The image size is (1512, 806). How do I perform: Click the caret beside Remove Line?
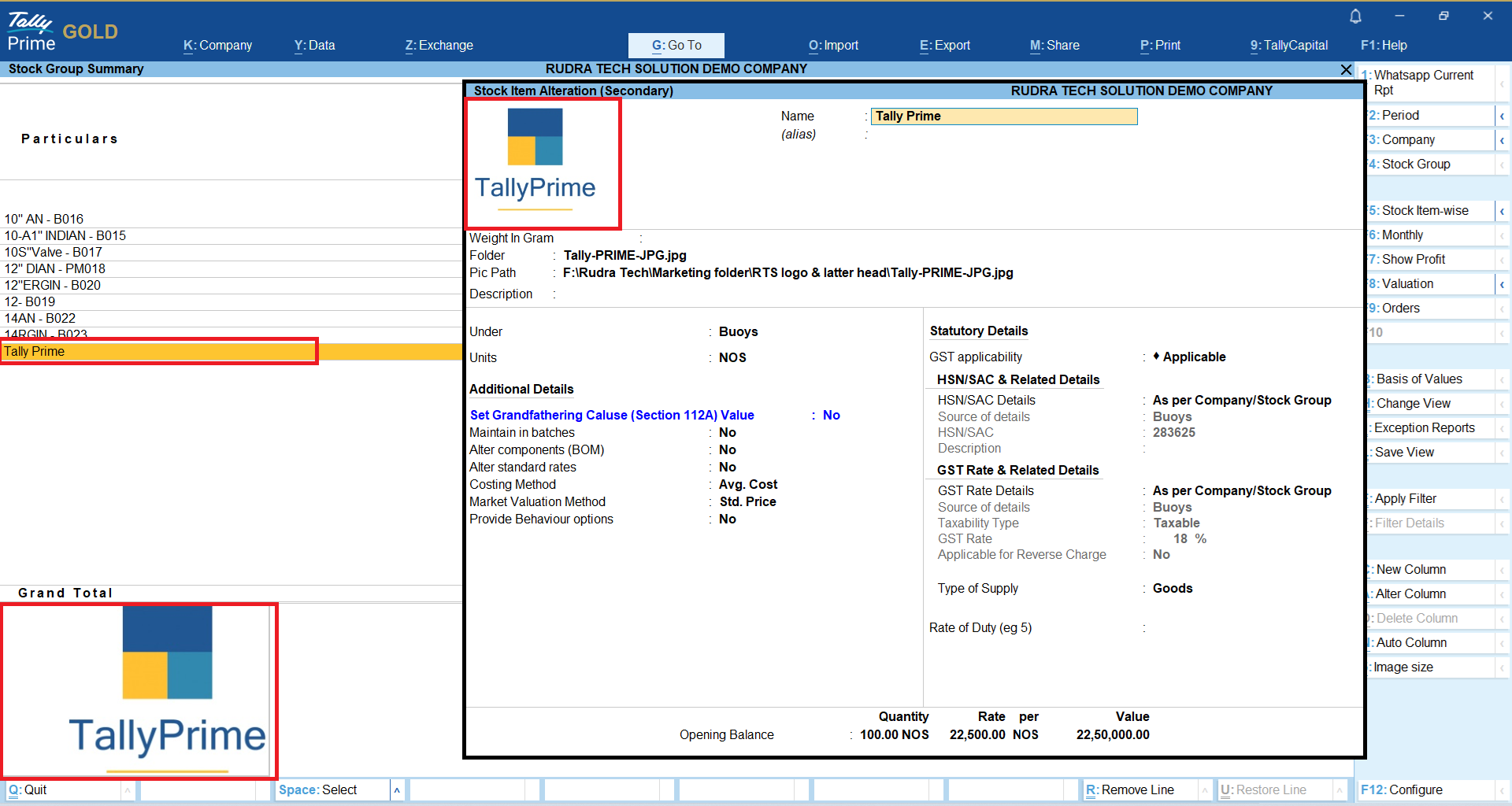[1204, 790]
